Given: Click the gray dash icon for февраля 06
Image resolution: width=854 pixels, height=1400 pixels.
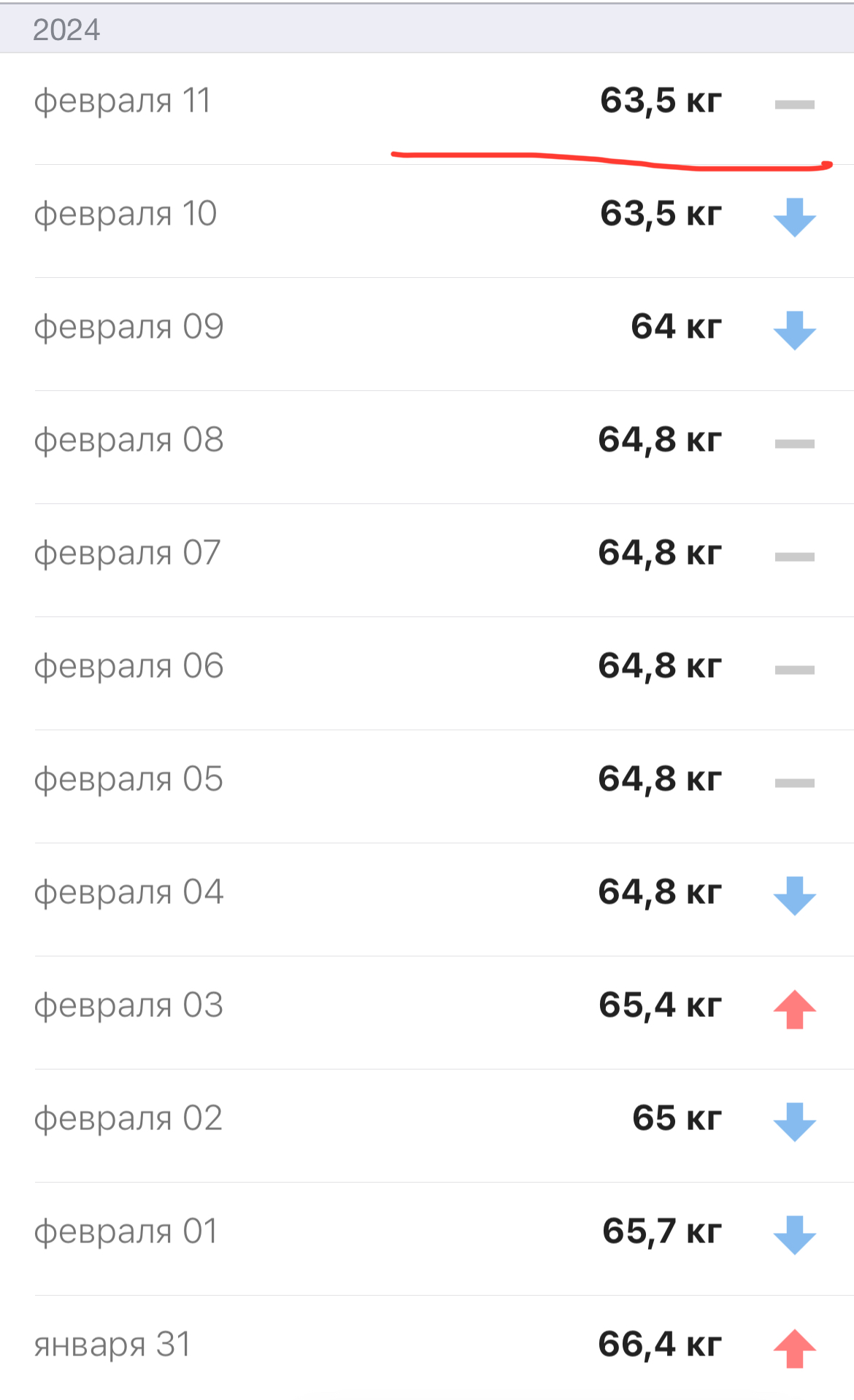Looking at the screenshot, I should (794, 670).
